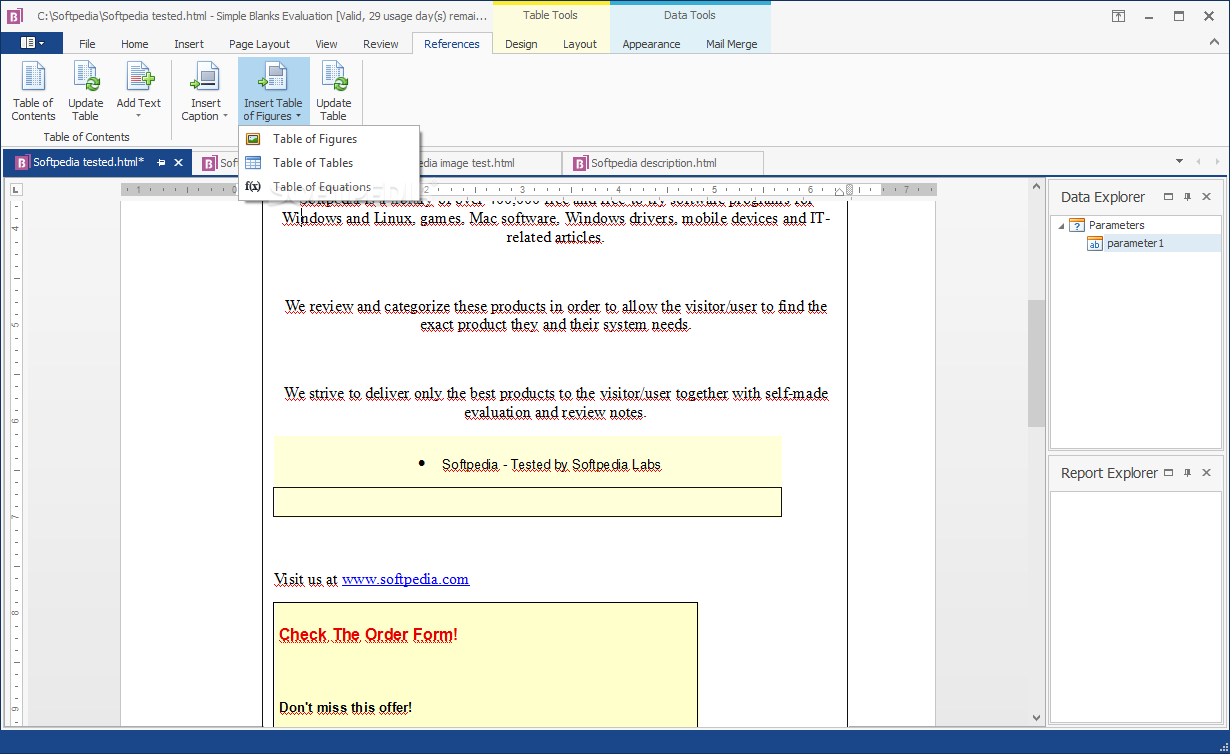Viewport: 1230px width, 754px height.
Task: Click the vertical scrollbar thumb of the document
Action: [1036, 363]
